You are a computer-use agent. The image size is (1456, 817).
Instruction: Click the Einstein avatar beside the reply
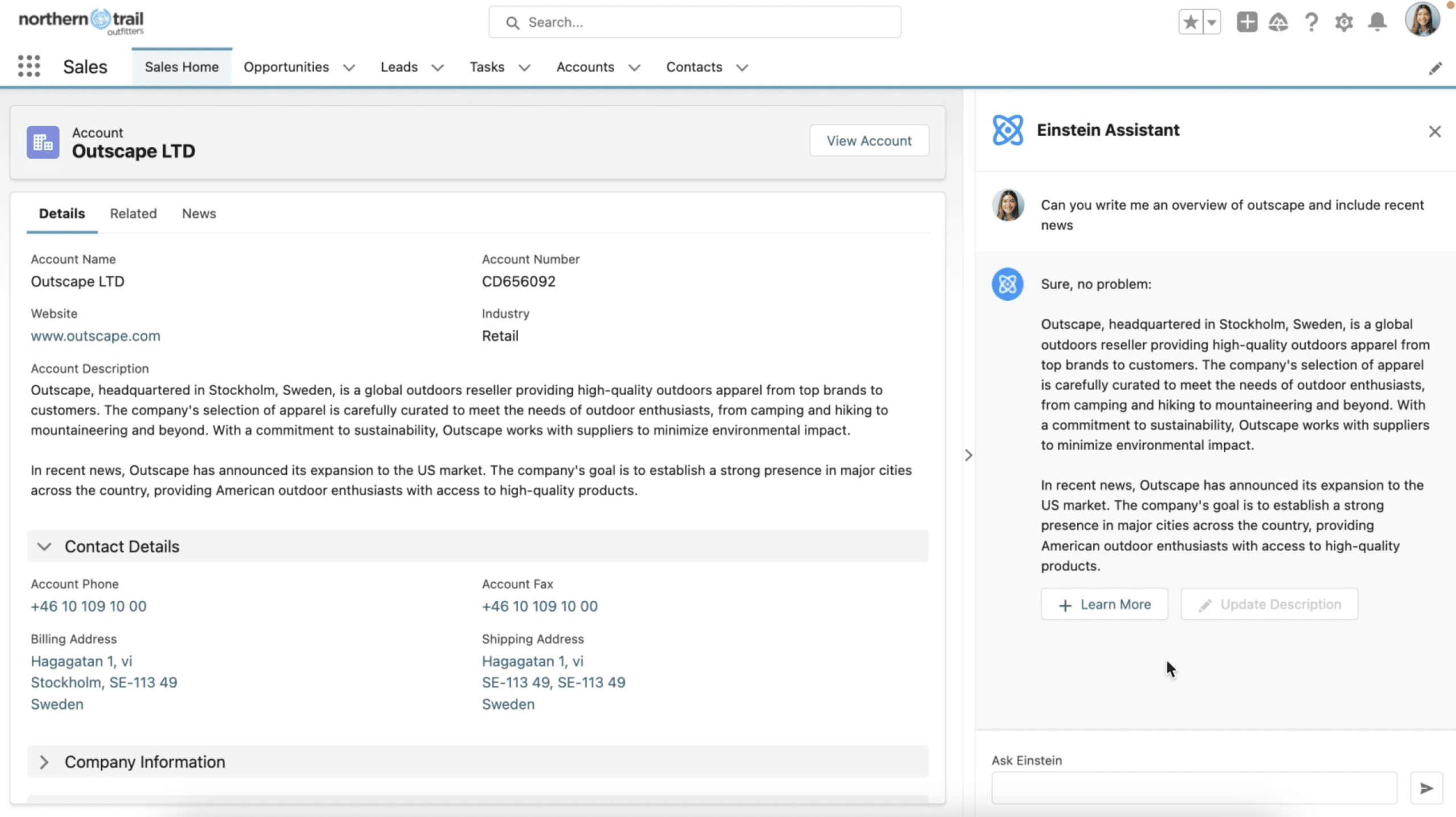pos(1007,284)
